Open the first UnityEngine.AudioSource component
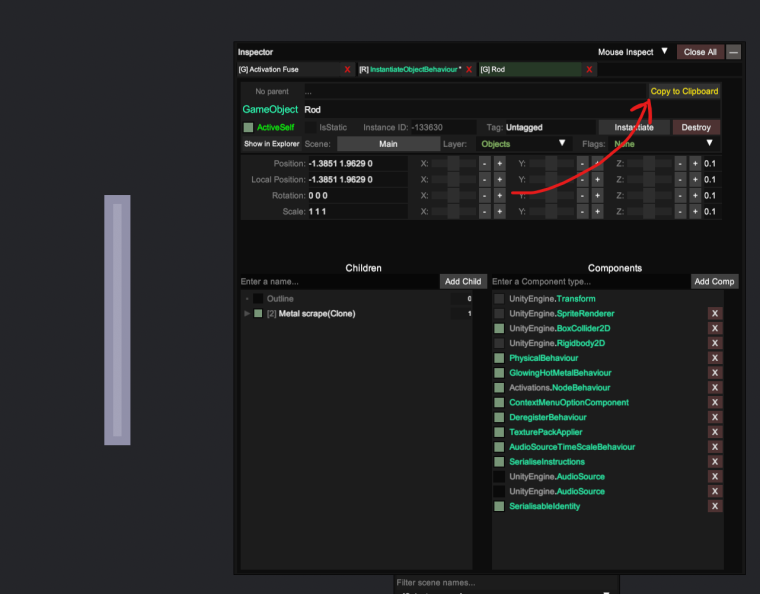The height and width of the screenshot is (594, 760). click(557, 477)
